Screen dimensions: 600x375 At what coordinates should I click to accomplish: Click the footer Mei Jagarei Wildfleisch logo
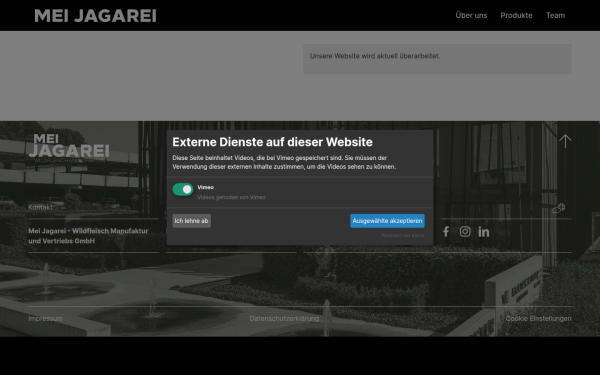point(69,148)
